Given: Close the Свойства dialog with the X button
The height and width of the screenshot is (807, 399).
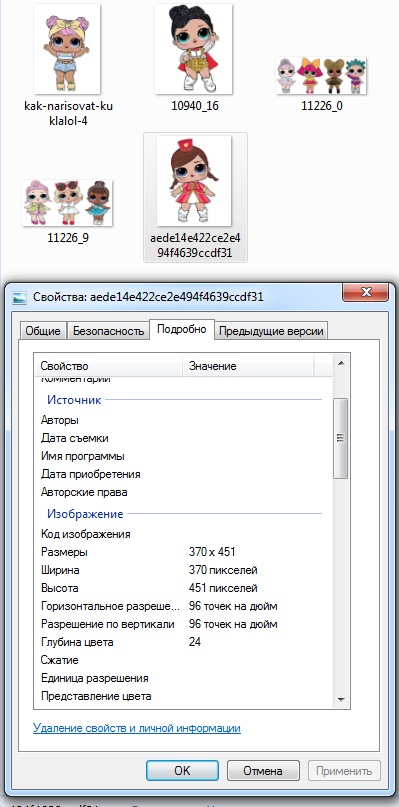Looking at the screenshot, I should point(367,292).
